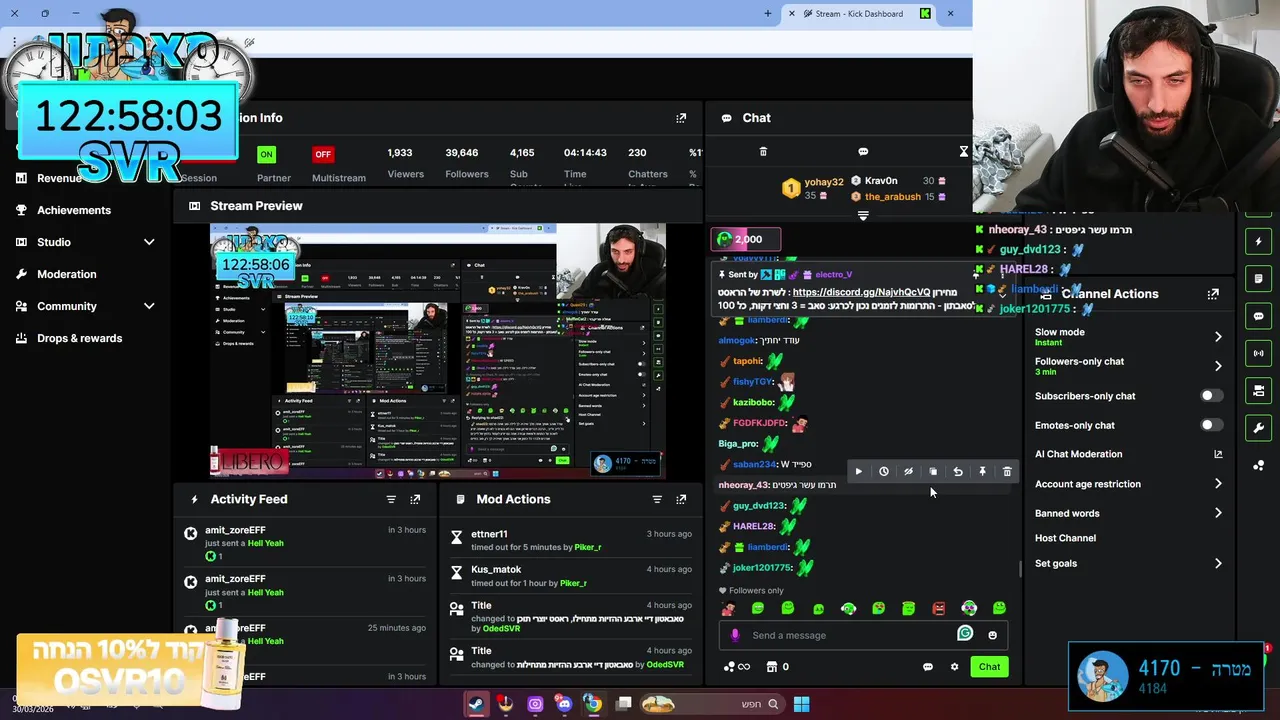This screenshot has height=720, width=1280.
Task: Pop out the Mod Actions panel
Action: tap(681, 499)
